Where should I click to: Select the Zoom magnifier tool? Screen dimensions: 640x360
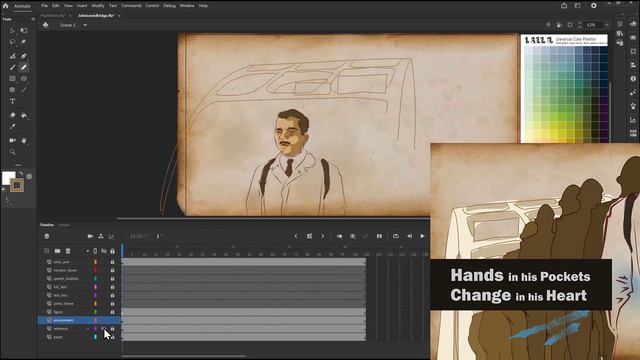coord(12,152)
